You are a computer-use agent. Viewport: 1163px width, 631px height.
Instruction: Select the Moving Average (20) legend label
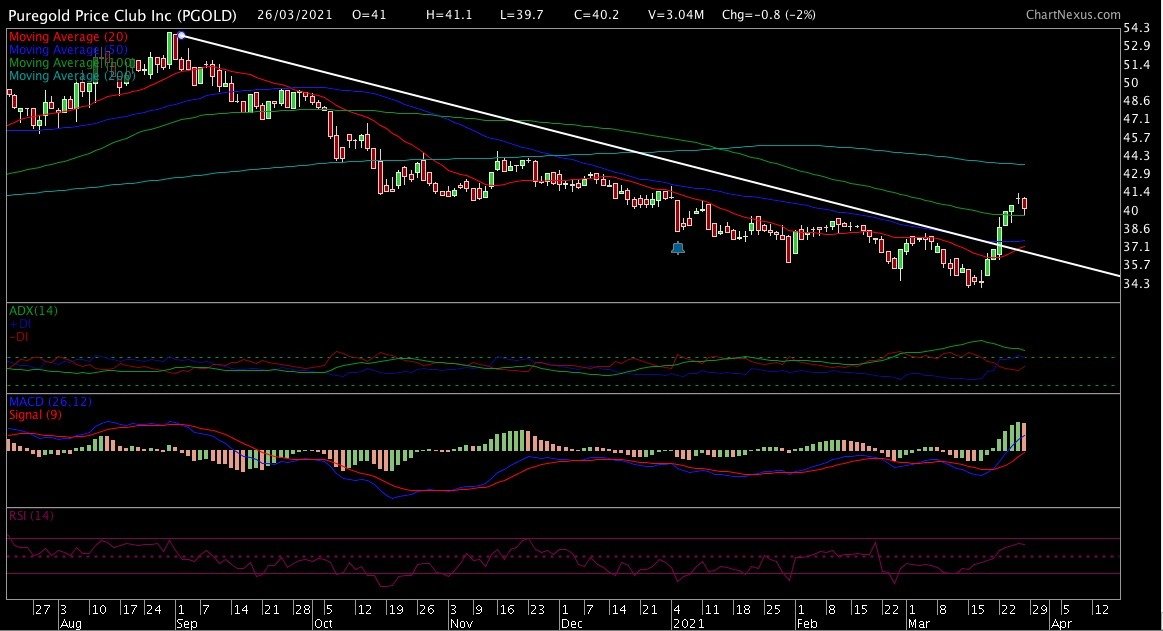[68, 36]
